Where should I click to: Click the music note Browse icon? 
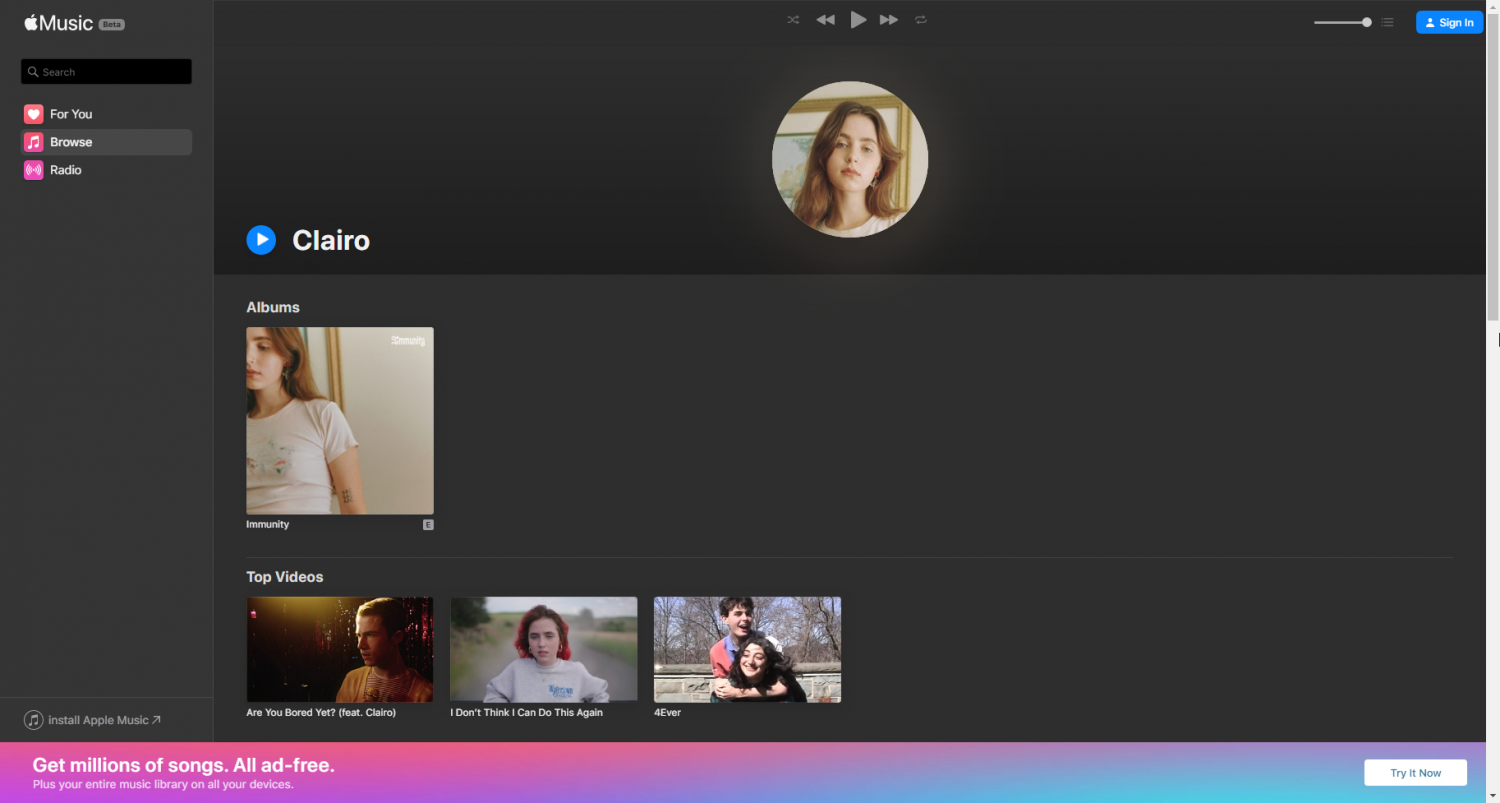click(x=34, y=142)
